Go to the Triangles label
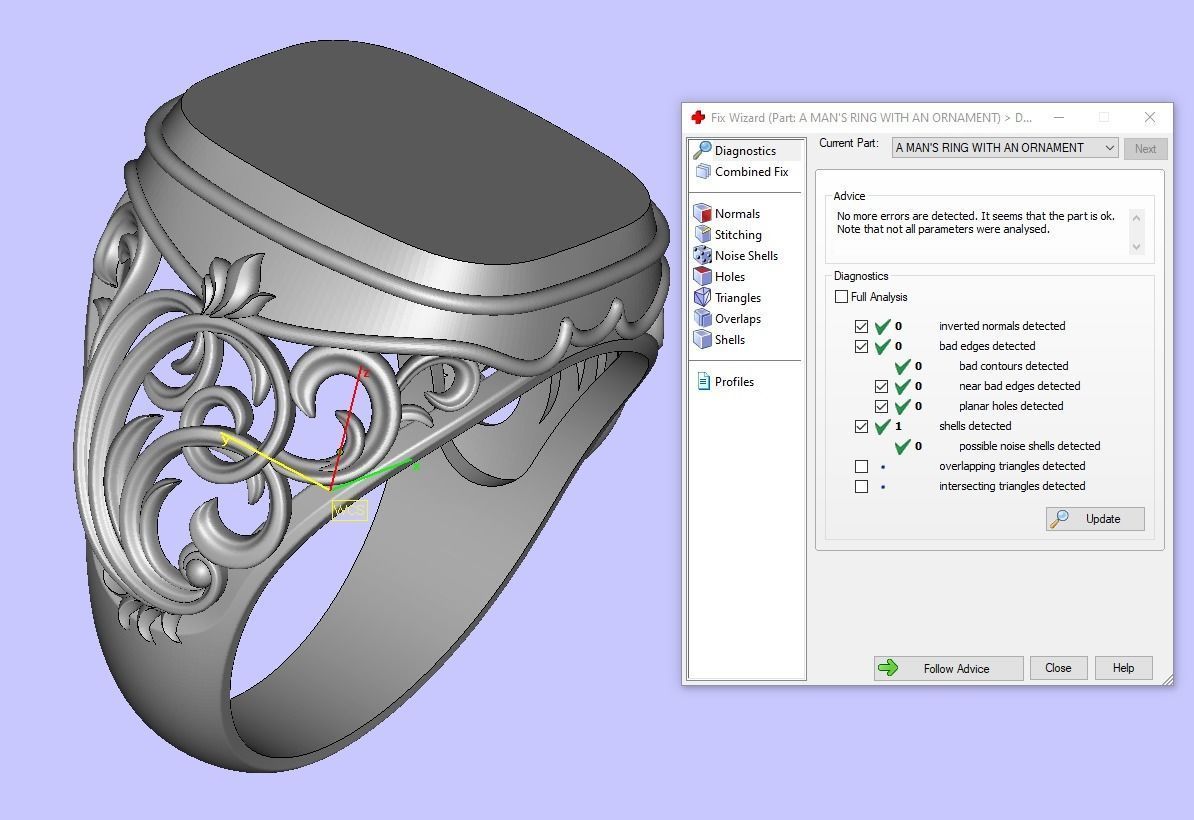The height and width of the screenshot is (820, 1194). pyautogui.click(x=738, y=298)
